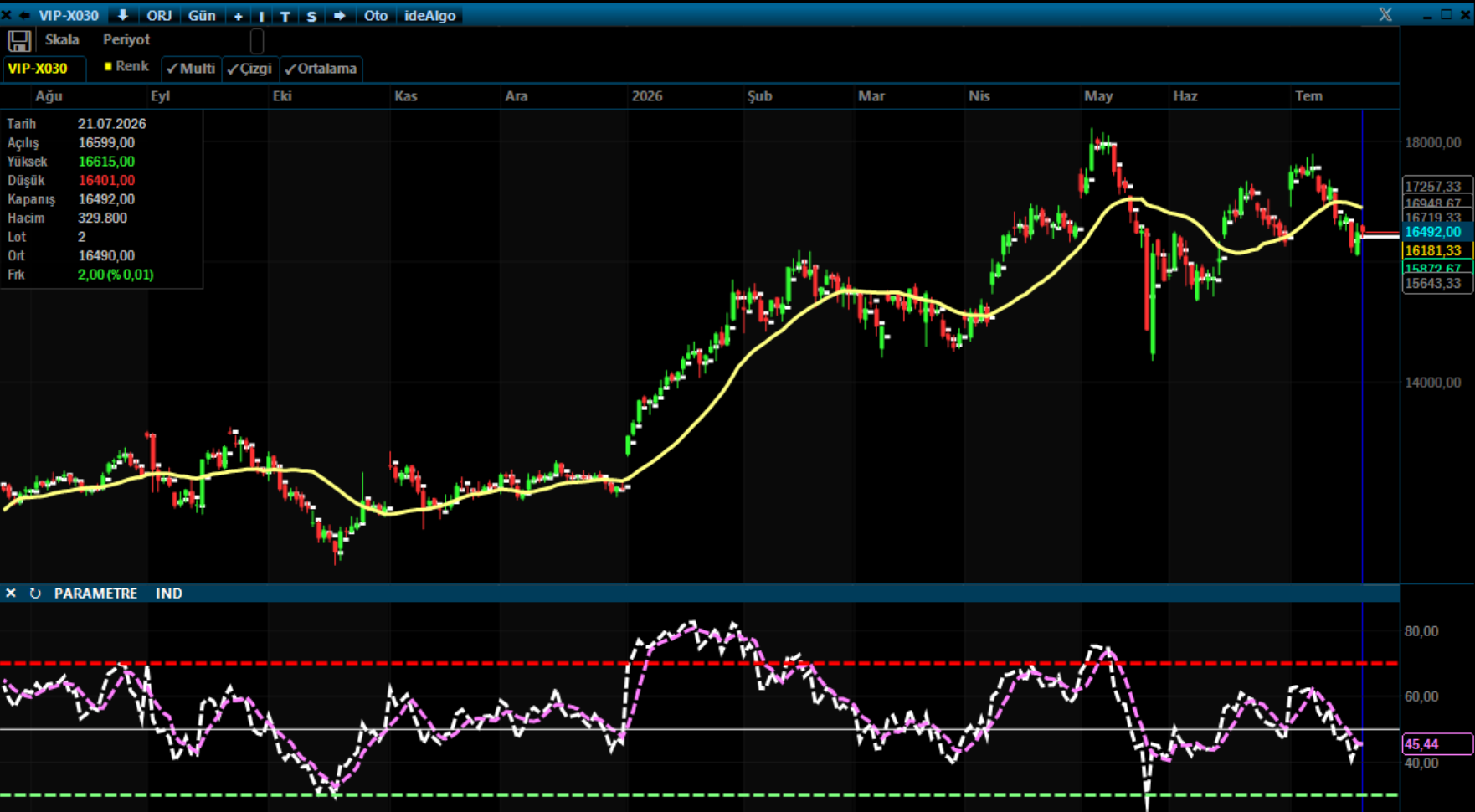Click the right arrow in title toolbar
The width and height of the screenshot is (1475, 812).
coord(339,16)
